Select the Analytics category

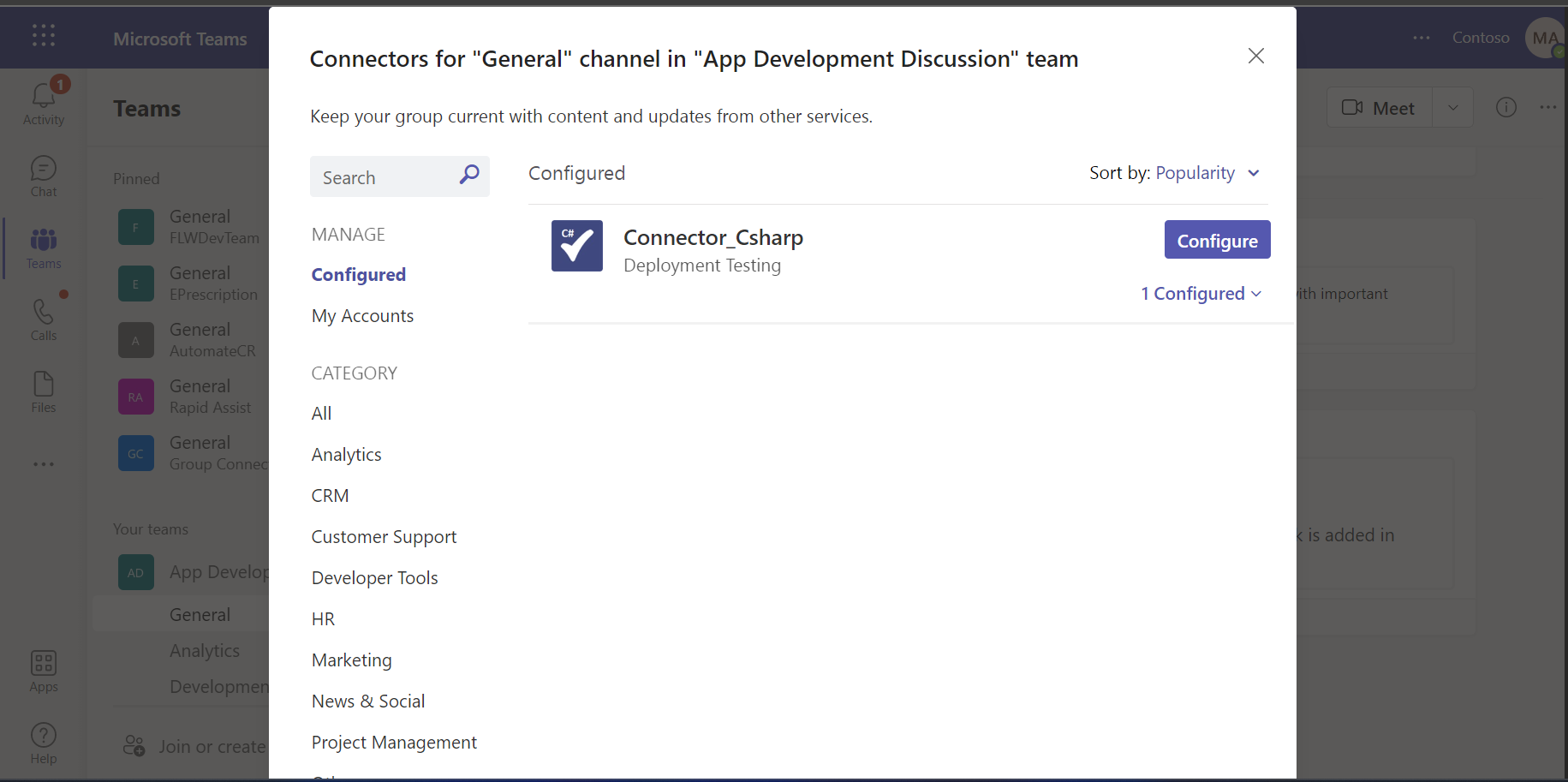point(347,455)
